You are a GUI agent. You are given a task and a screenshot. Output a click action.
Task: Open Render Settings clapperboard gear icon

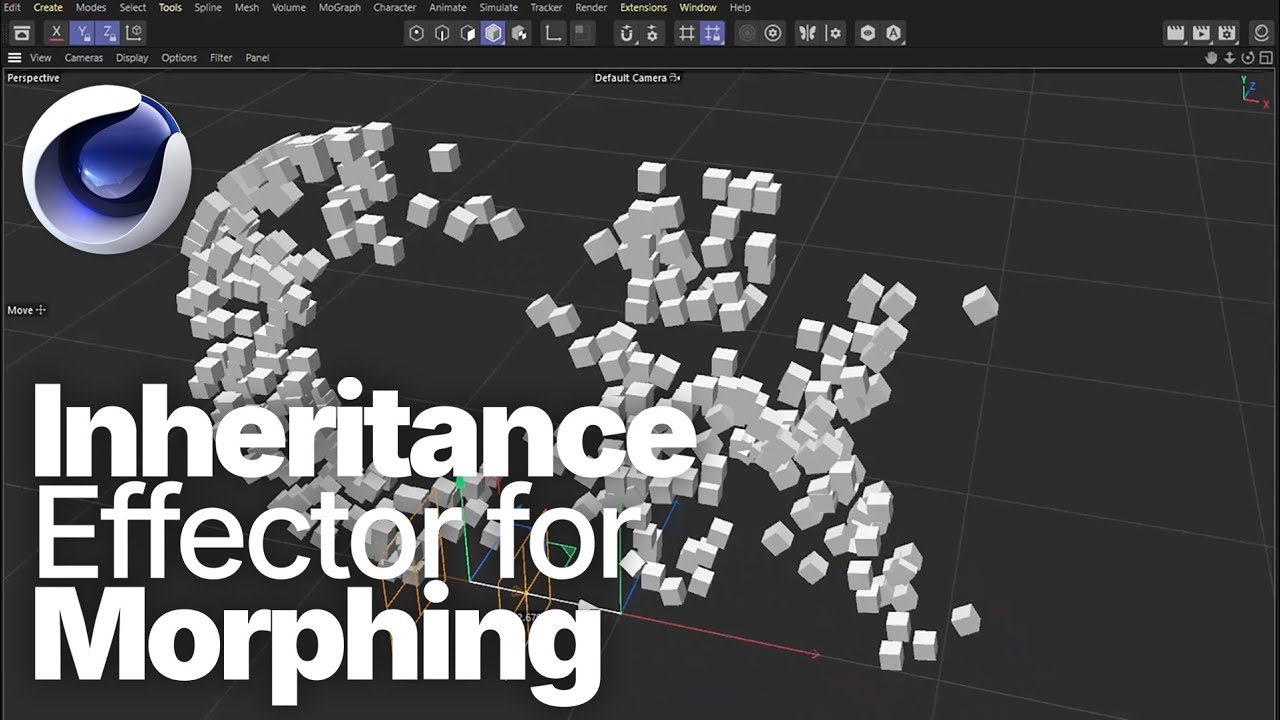point(1228,33)
